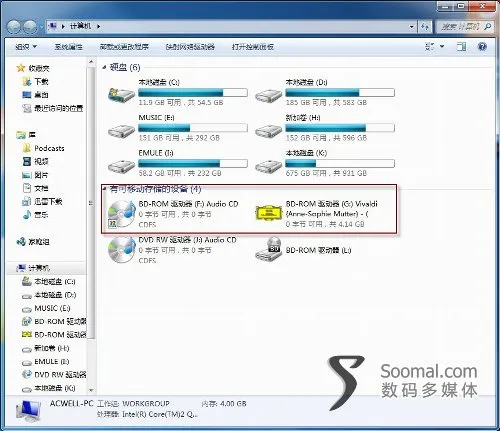
Task: Select the BD-ROM drive (L:) icon
Action: (x=269, y=249)
